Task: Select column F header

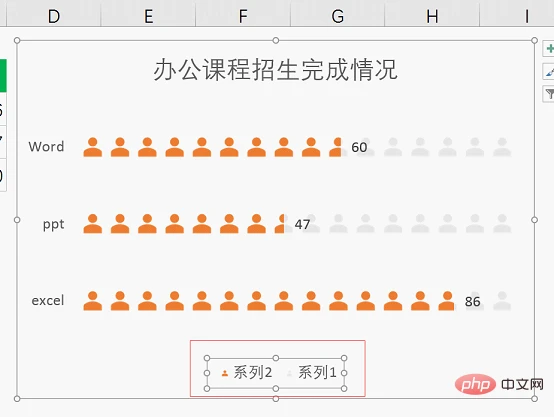Action: 243,16
